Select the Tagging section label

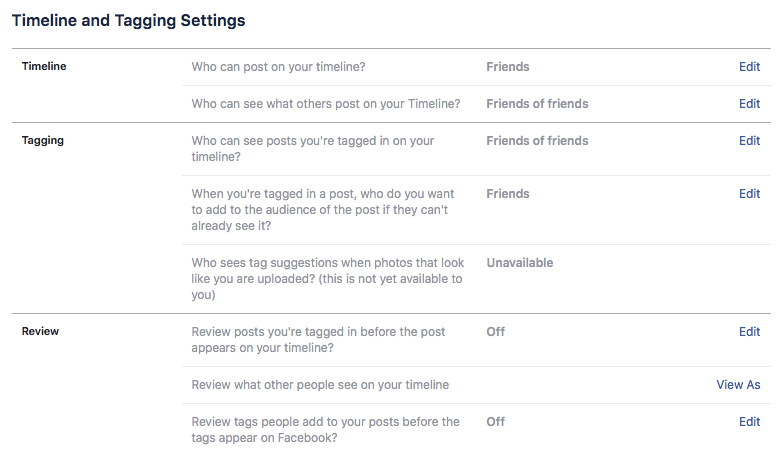point(43,141)
